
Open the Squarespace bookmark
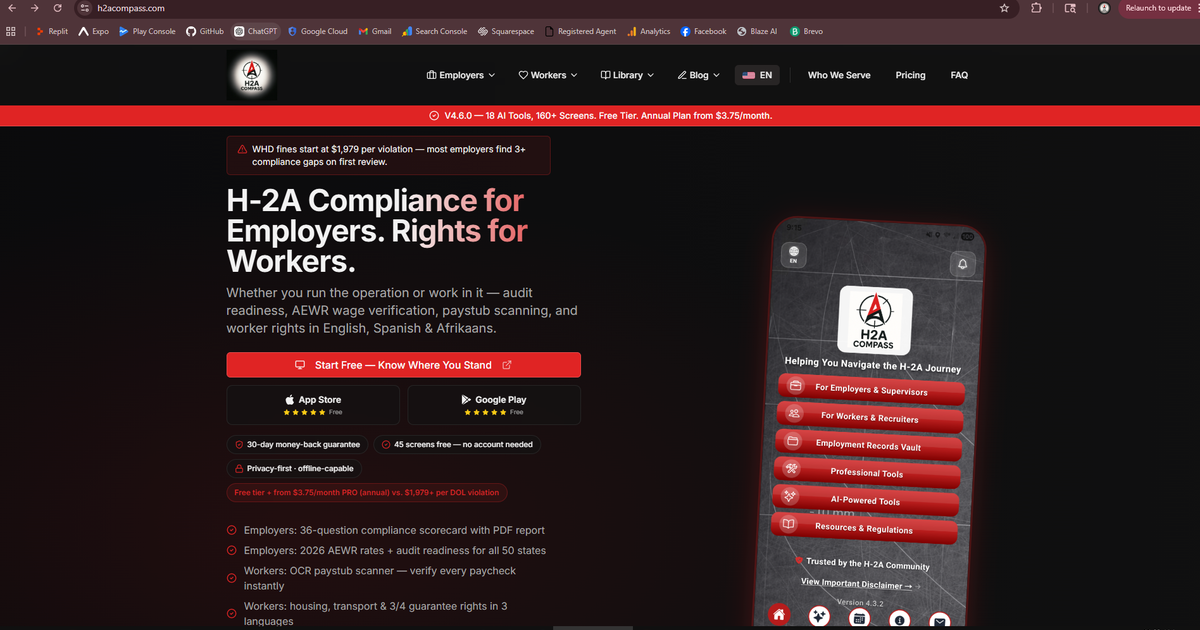pyautogui.click(x=506, y=31)
